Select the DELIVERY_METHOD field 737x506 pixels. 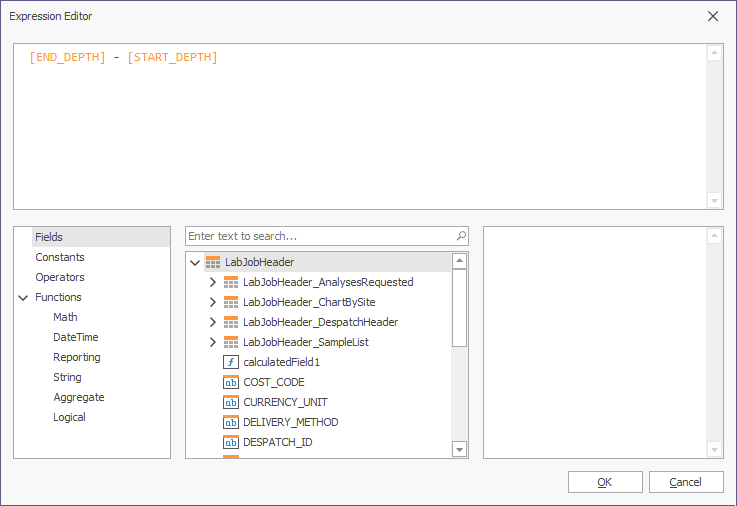click(x=290, y=422)
